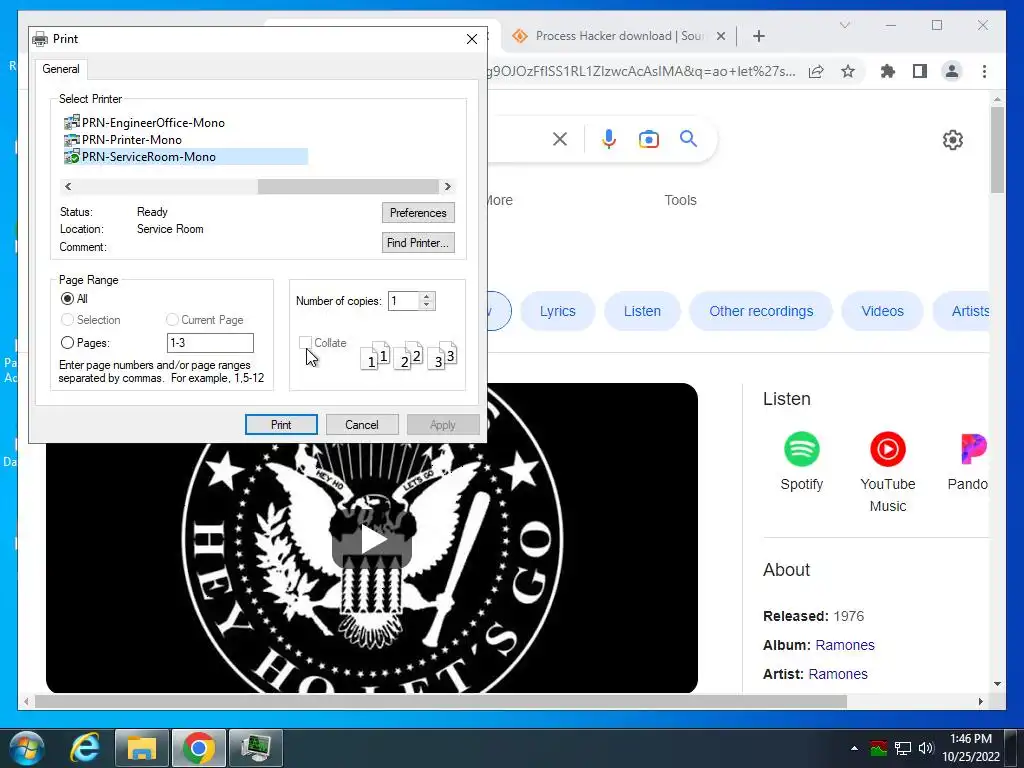Open the Tools search option
The width and height of the screenshot is (1024, 768).
680,200
